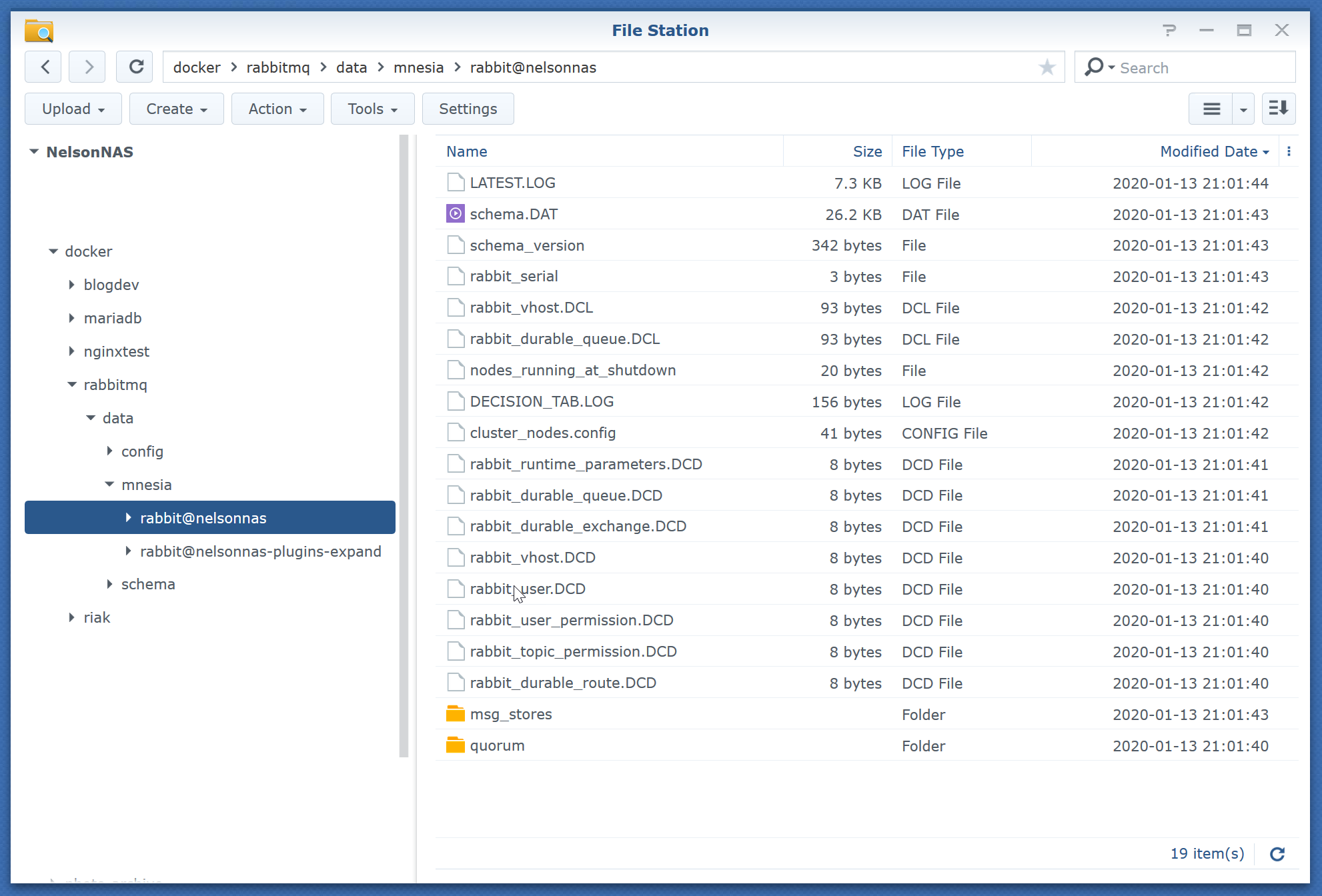Star the current path as favorite
The height and width of the screenshot is (896, 1322).
[1047, 67]
